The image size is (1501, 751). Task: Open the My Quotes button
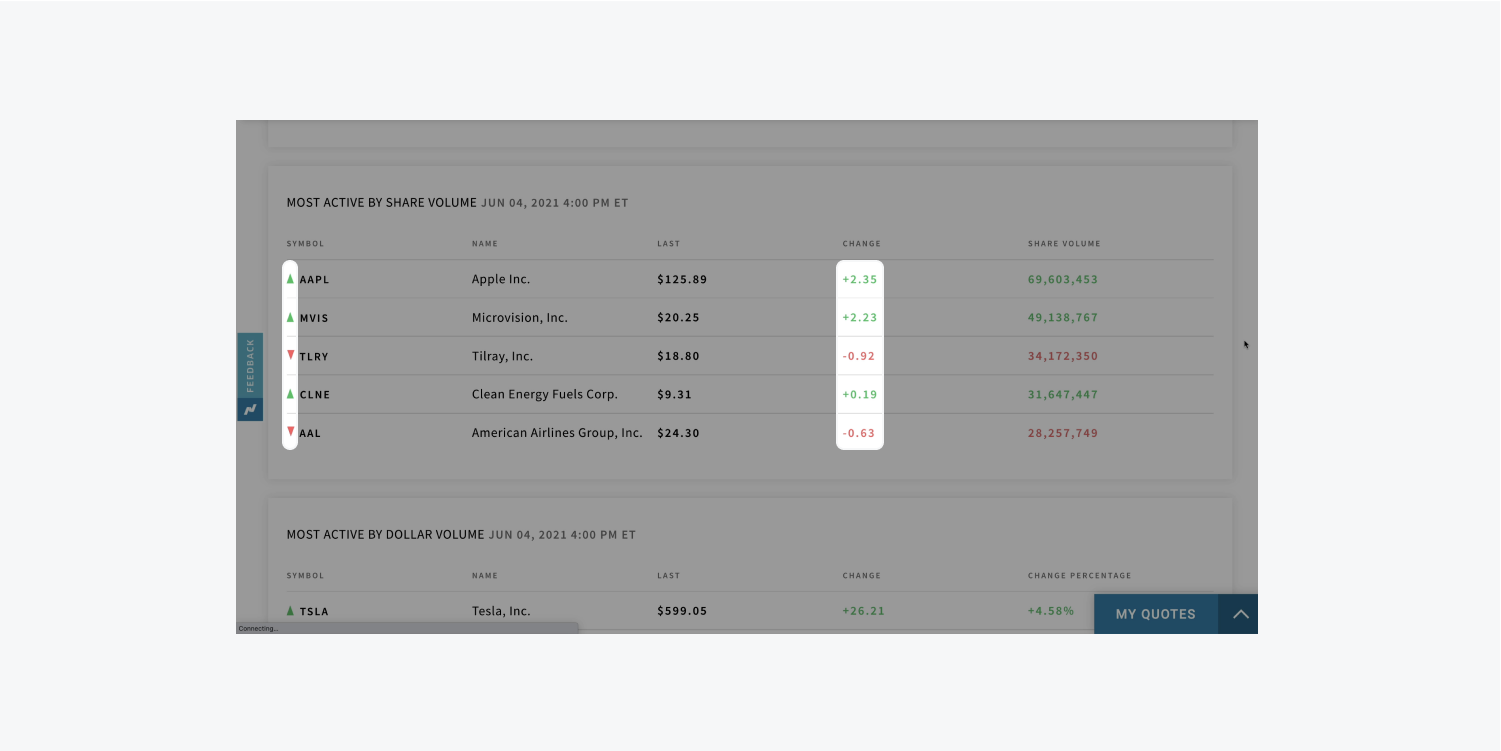pos(1156,614)
